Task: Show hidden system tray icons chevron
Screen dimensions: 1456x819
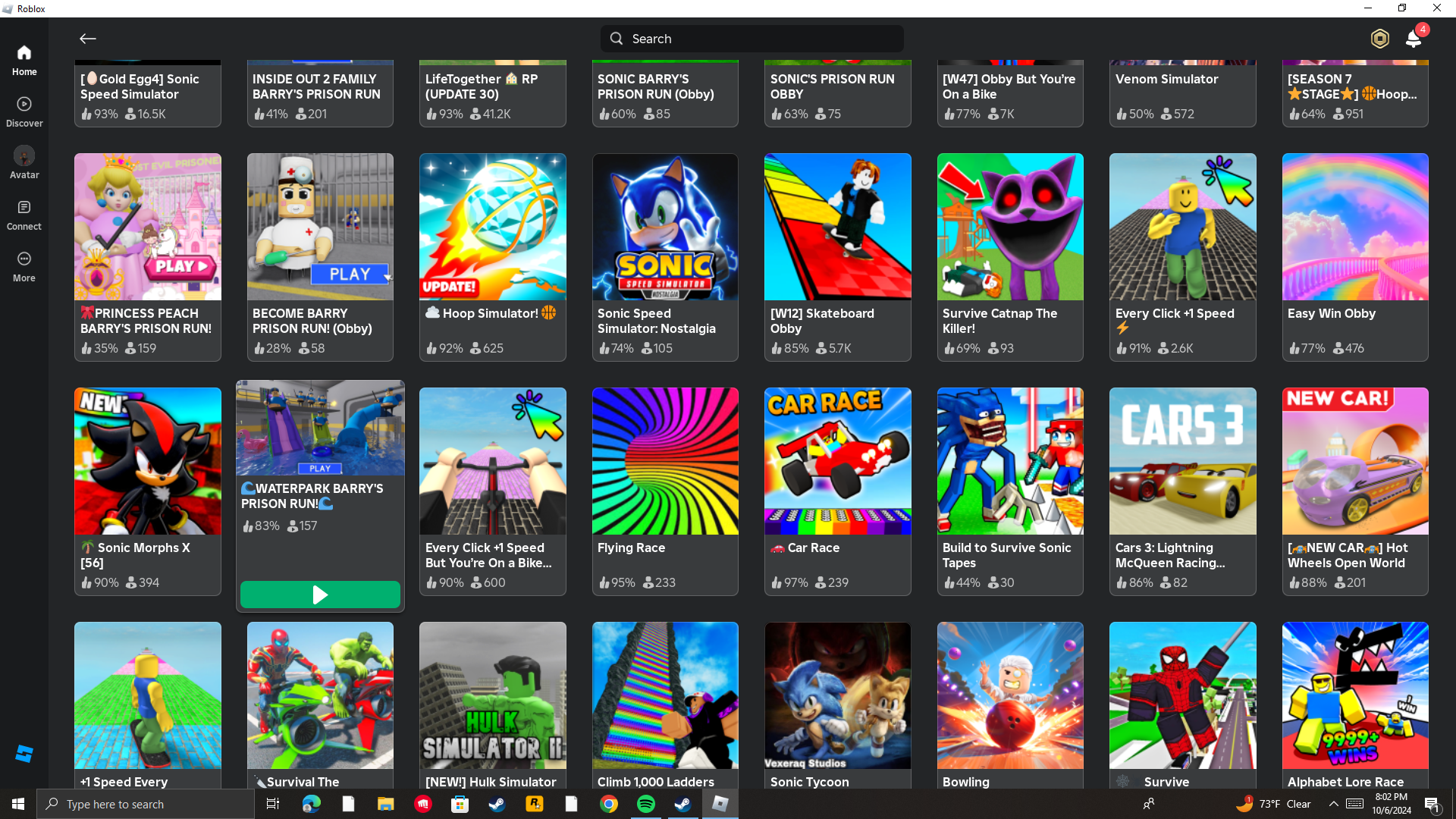Action: [x=1333, y=804]
